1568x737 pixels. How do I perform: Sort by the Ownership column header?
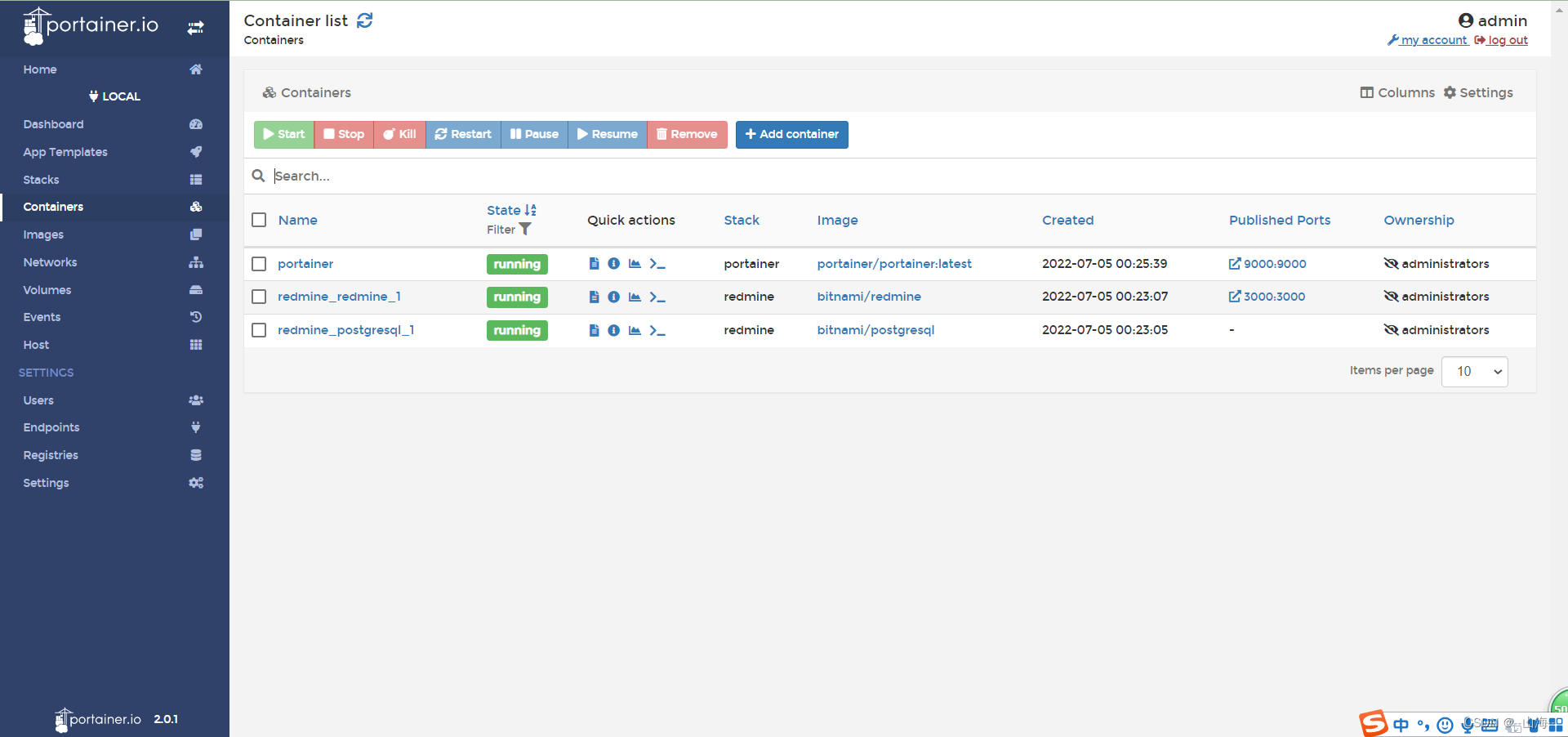[x=1419, y=220]
